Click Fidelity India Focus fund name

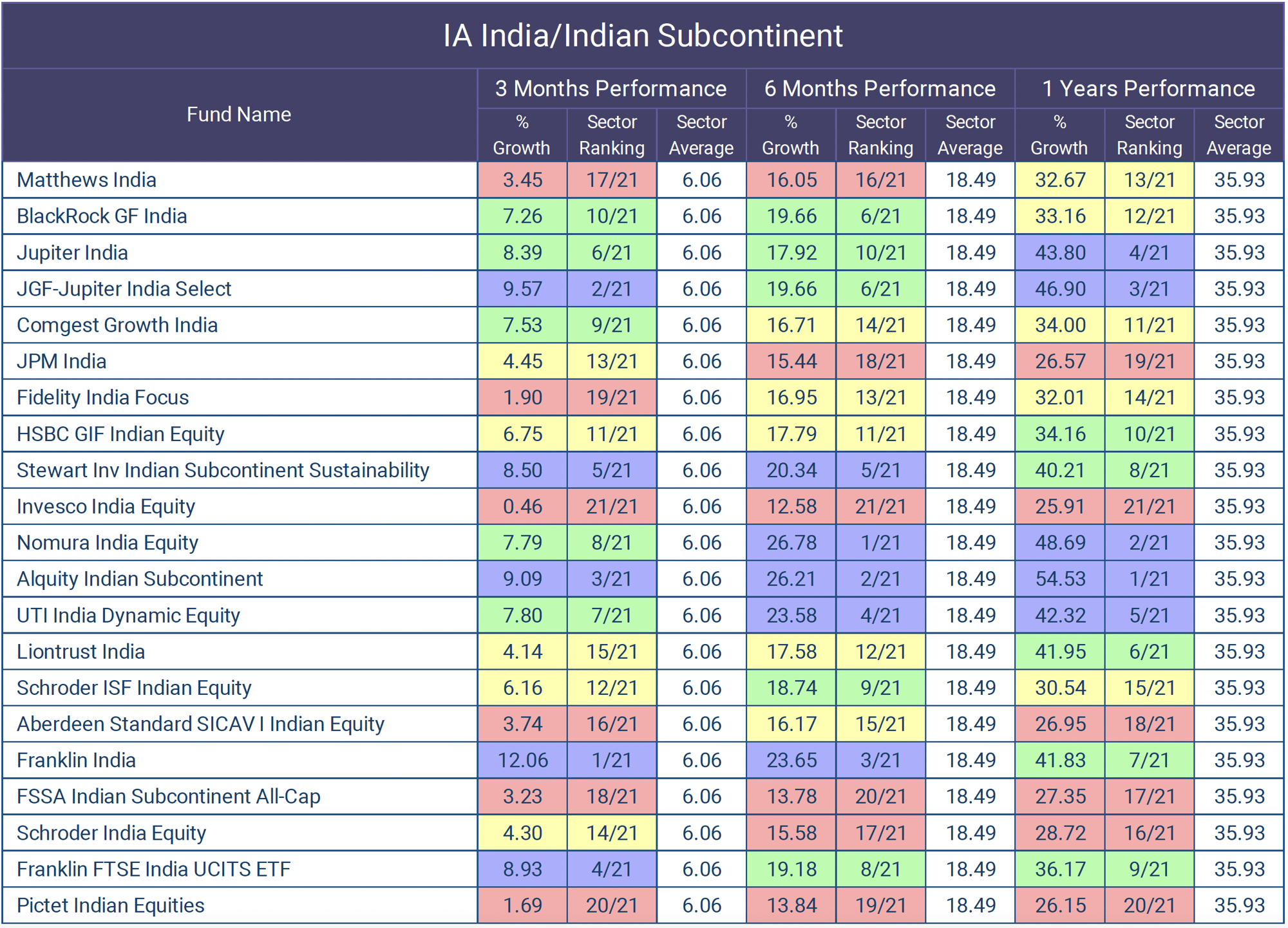pyautogui.click(x=102, y=397)
